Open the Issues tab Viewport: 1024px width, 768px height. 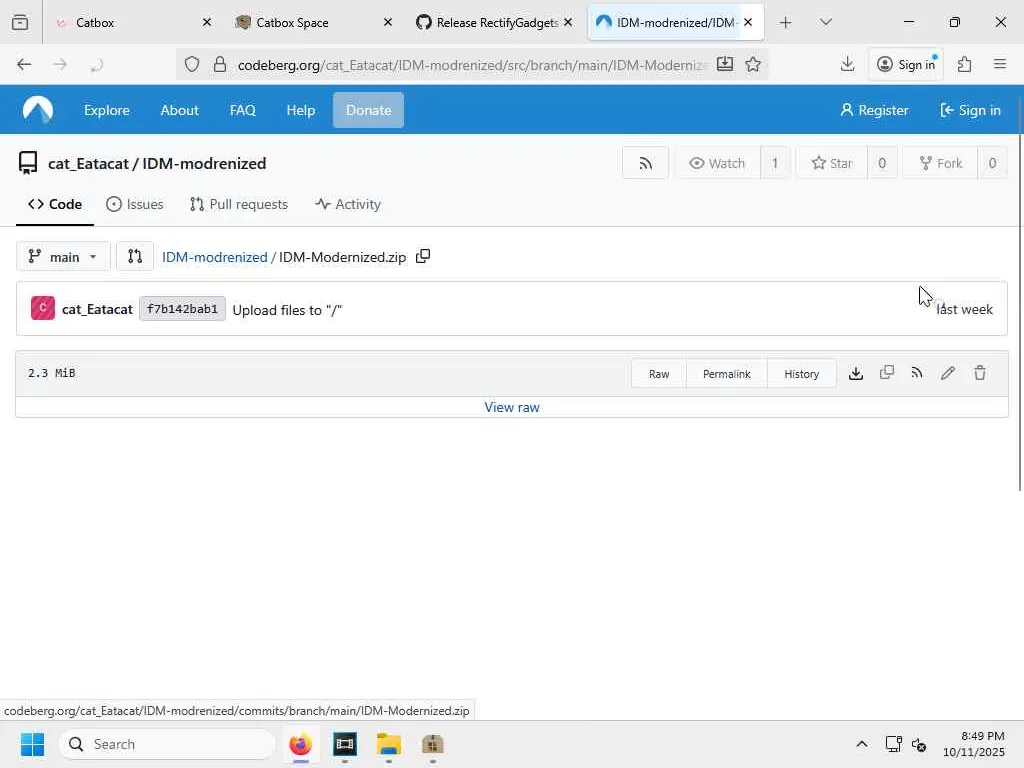pos(135,204)
